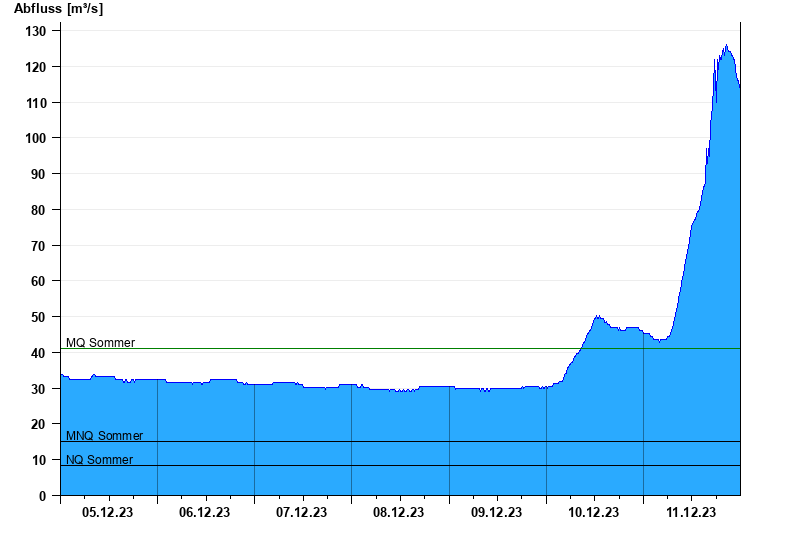Click the 100 value on the y-axis
This screenshot has height=550, width=800.
coord(36,138)
